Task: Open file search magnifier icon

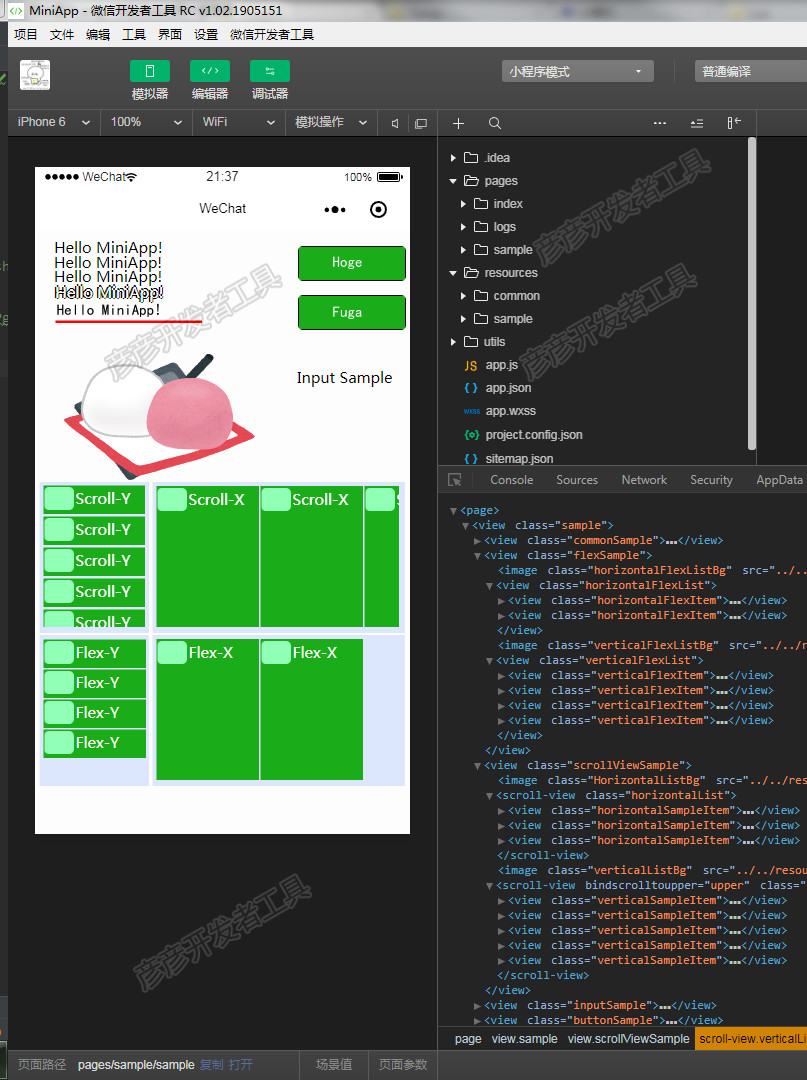Action: 494,123
